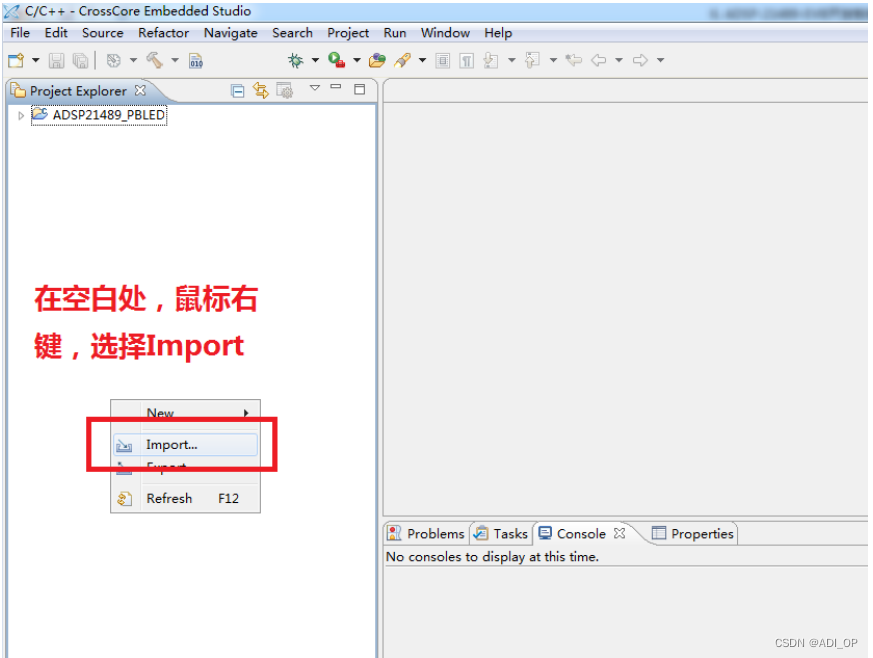Open the Navigate menu
The width and height of the screenshot is (873, 658).
(x=230, y=33)
